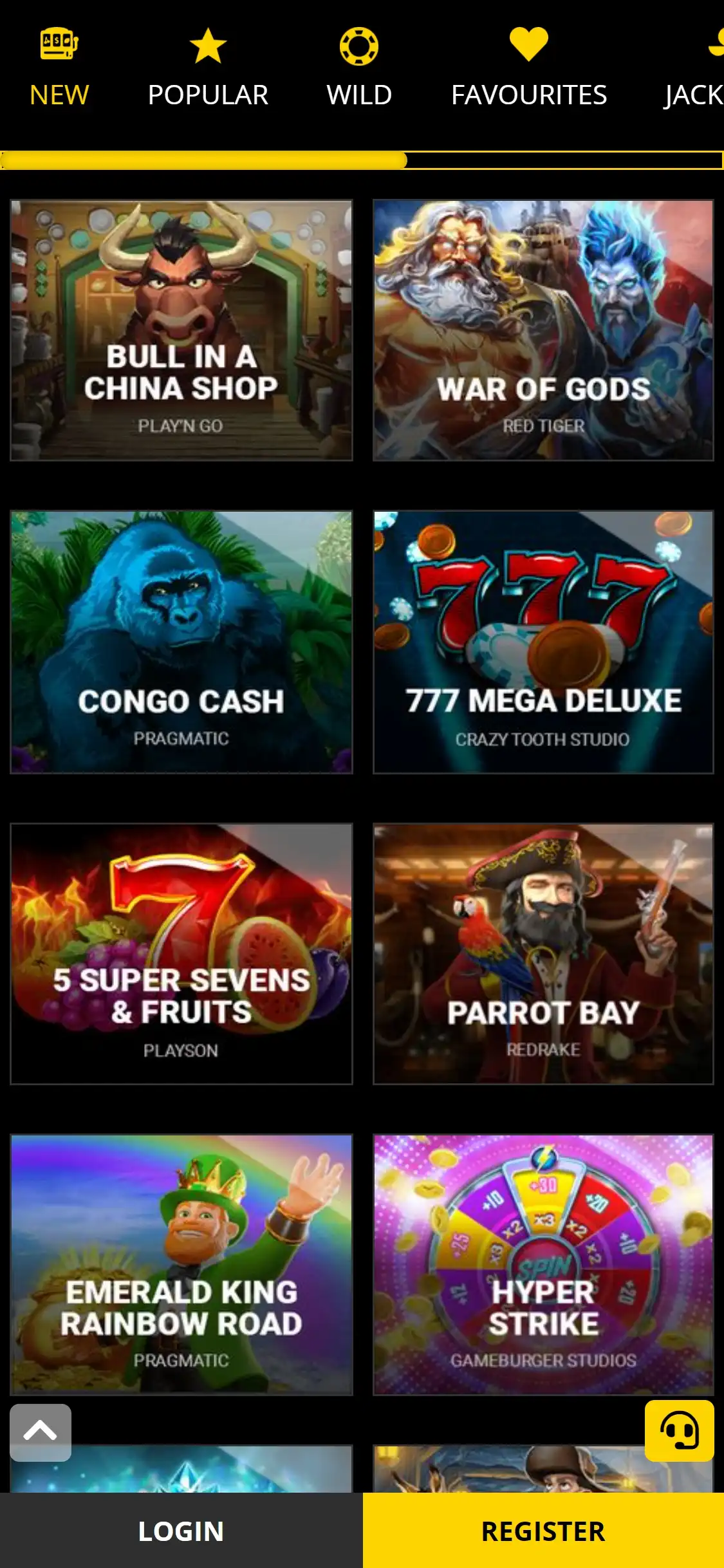Play 777 Mega Deluxe slot
The height and width of the screenshot is (1568, 724).
coord(543,642)
